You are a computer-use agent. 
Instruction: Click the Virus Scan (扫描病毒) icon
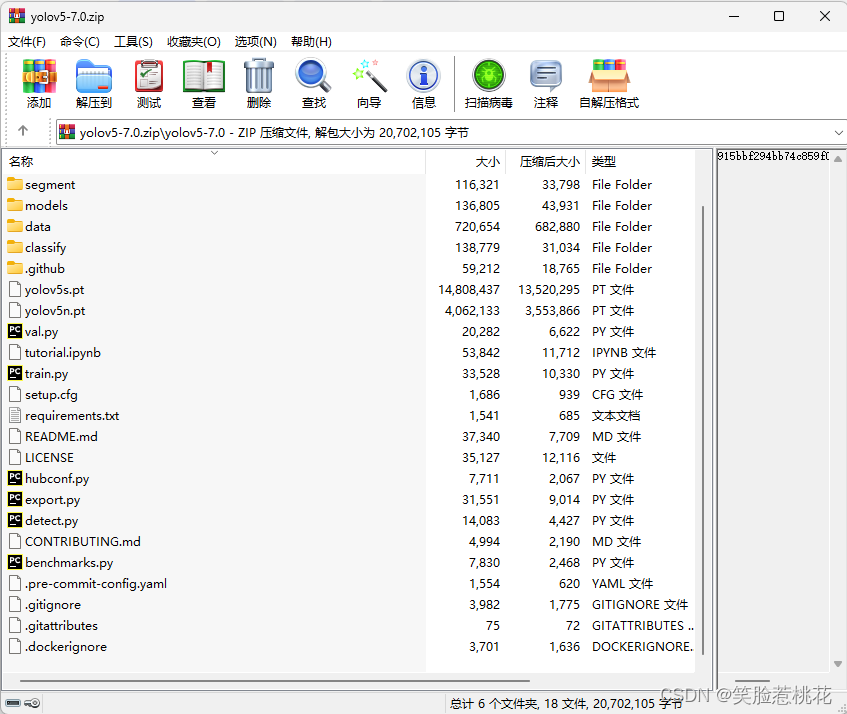pos(488,76)
